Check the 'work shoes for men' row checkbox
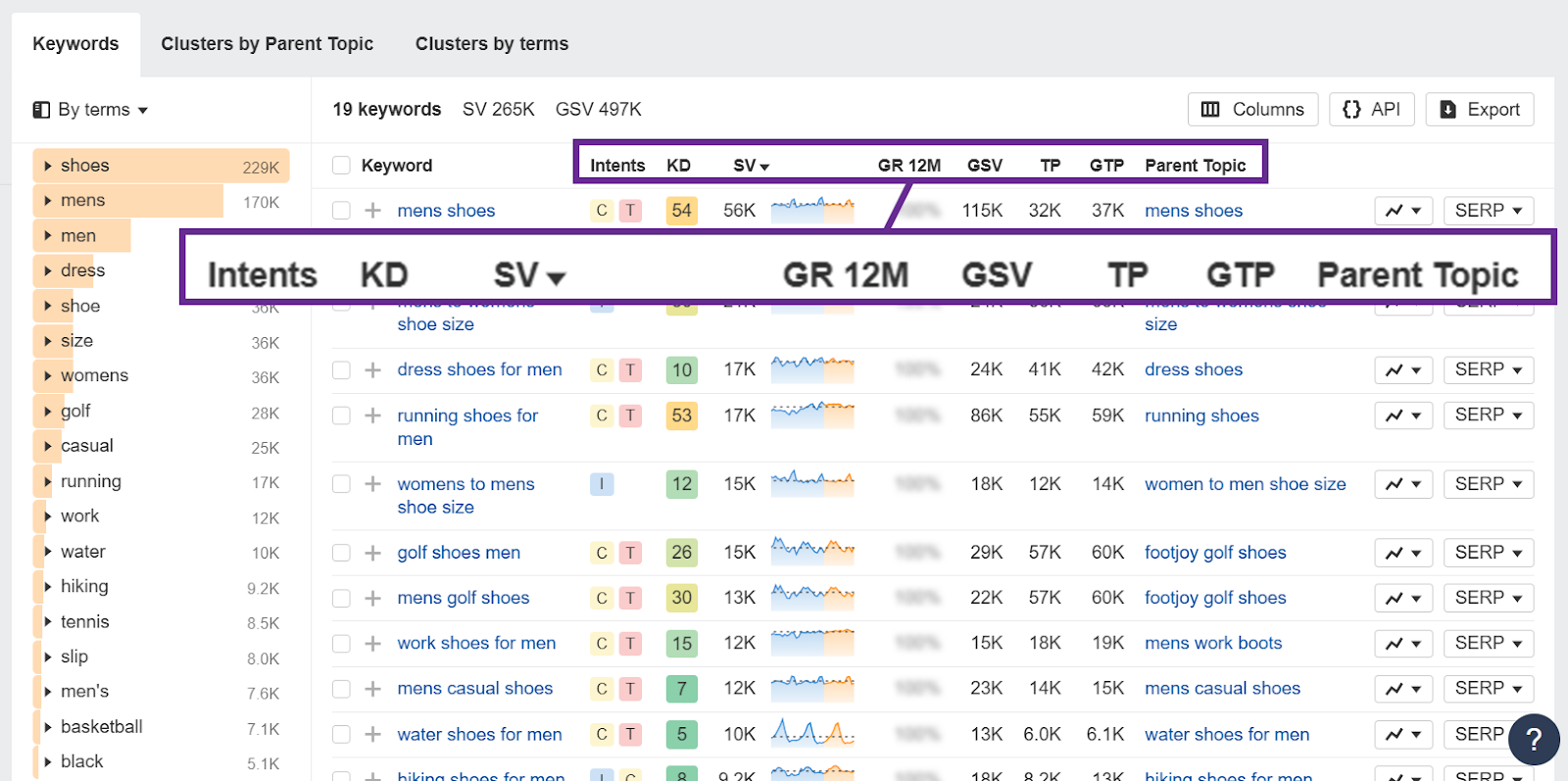The image size is (1568, 781). point(341,644)
